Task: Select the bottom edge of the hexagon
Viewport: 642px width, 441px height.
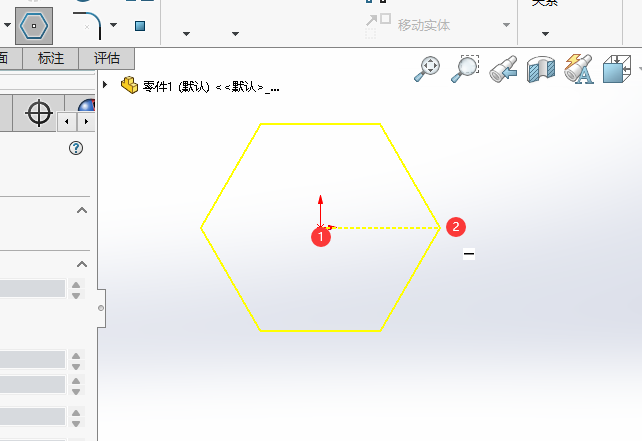Action: (321, 330)
